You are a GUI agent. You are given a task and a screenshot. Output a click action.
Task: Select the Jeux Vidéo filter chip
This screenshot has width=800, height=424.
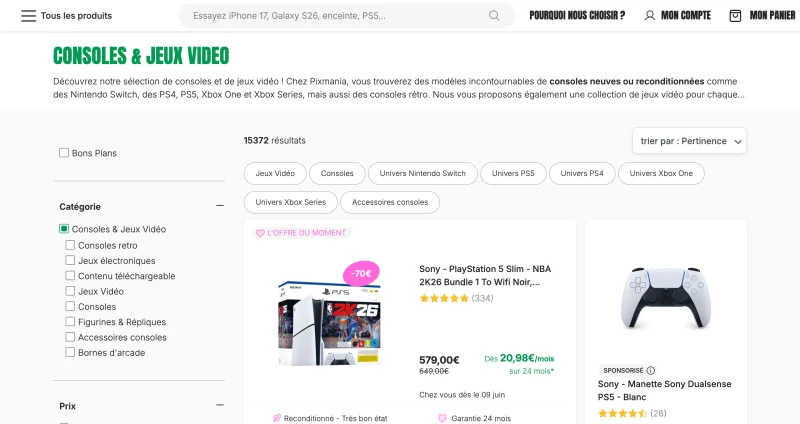point(275,173)
